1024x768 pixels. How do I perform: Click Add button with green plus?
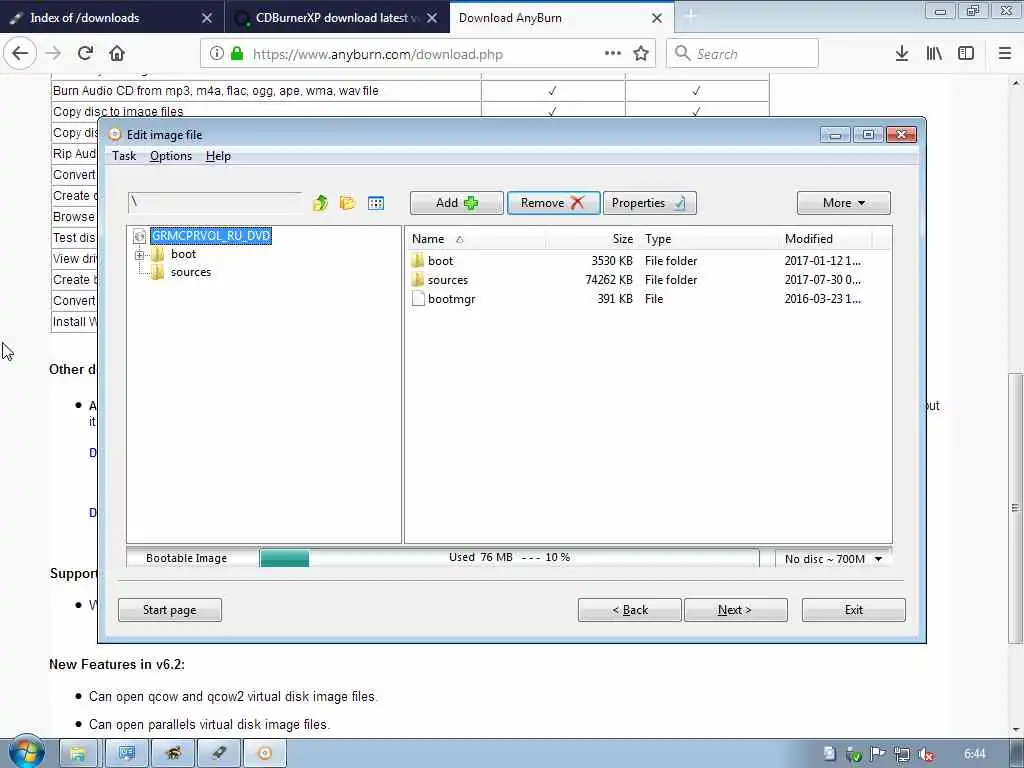456,203
